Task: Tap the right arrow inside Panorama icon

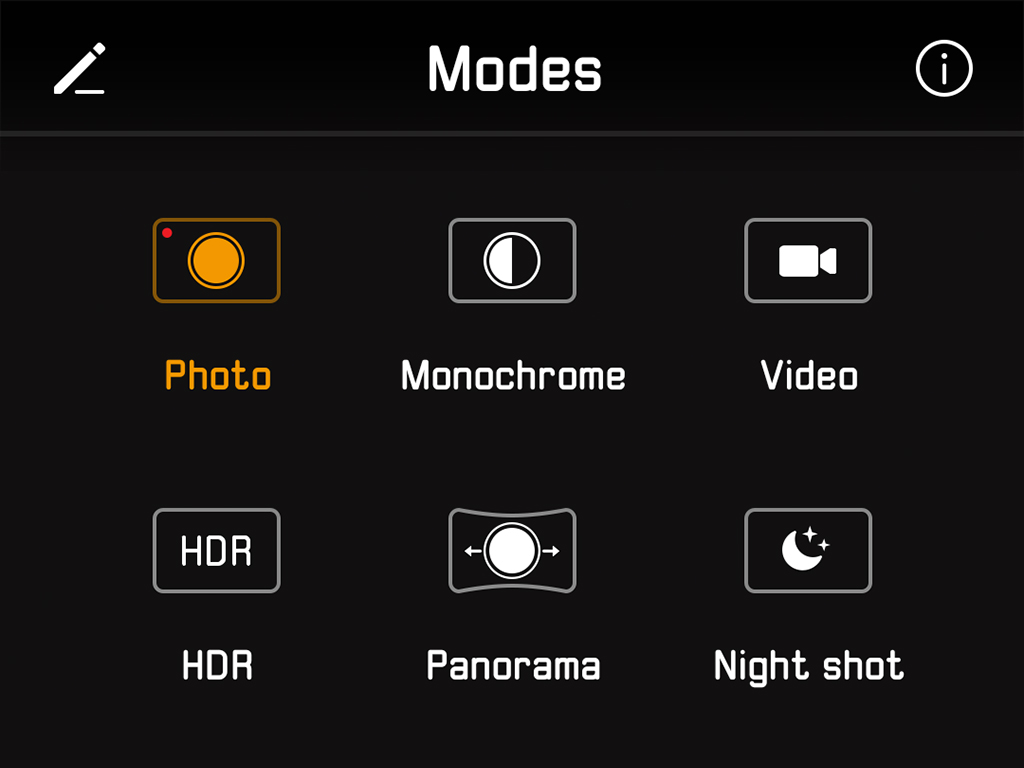Action: 551,551
